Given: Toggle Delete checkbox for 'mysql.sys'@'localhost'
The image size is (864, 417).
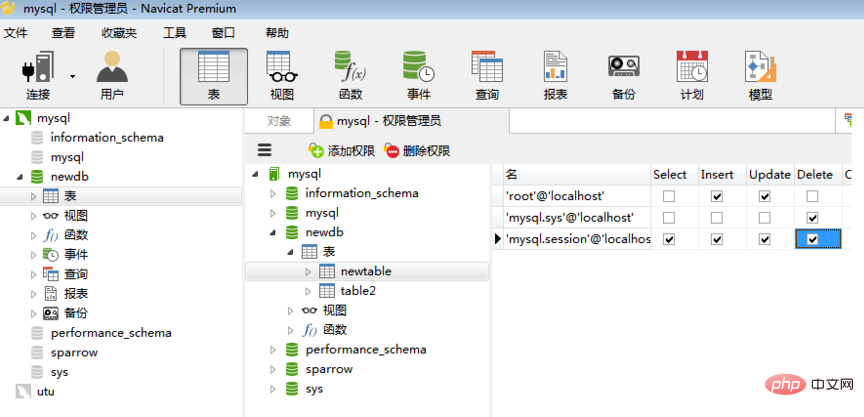Looking at the screenshot, I should coord(812,218).
